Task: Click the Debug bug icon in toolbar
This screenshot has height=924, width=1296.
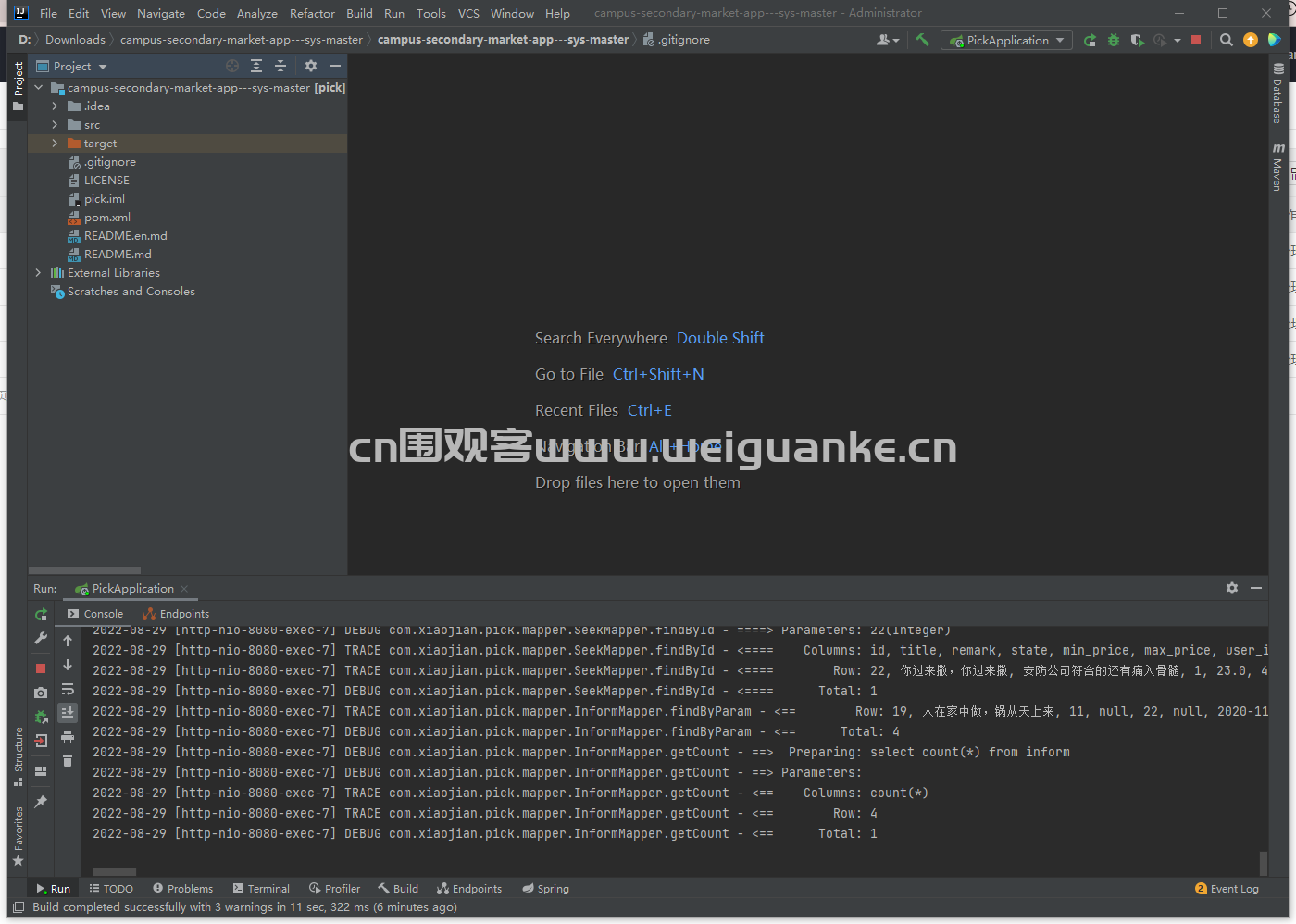Action: tap(1114, 40)
